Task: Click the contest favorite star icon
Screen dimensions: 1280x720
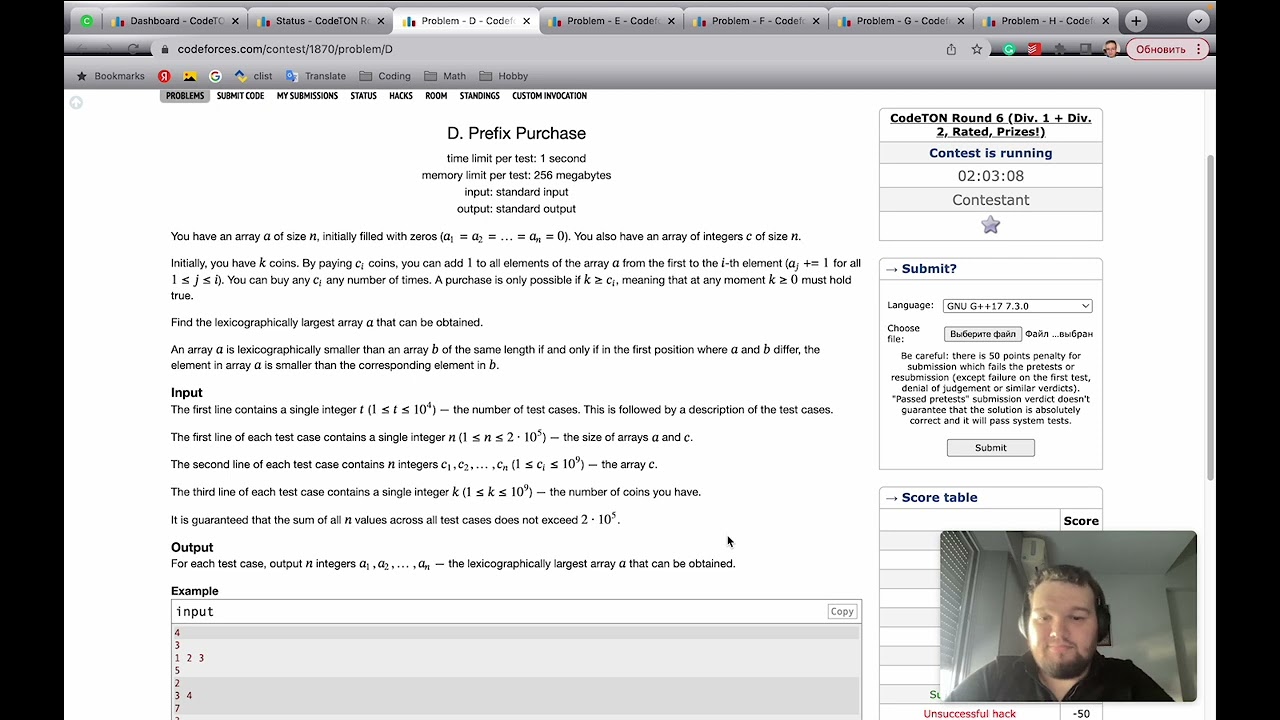Action: coord(991,225)
